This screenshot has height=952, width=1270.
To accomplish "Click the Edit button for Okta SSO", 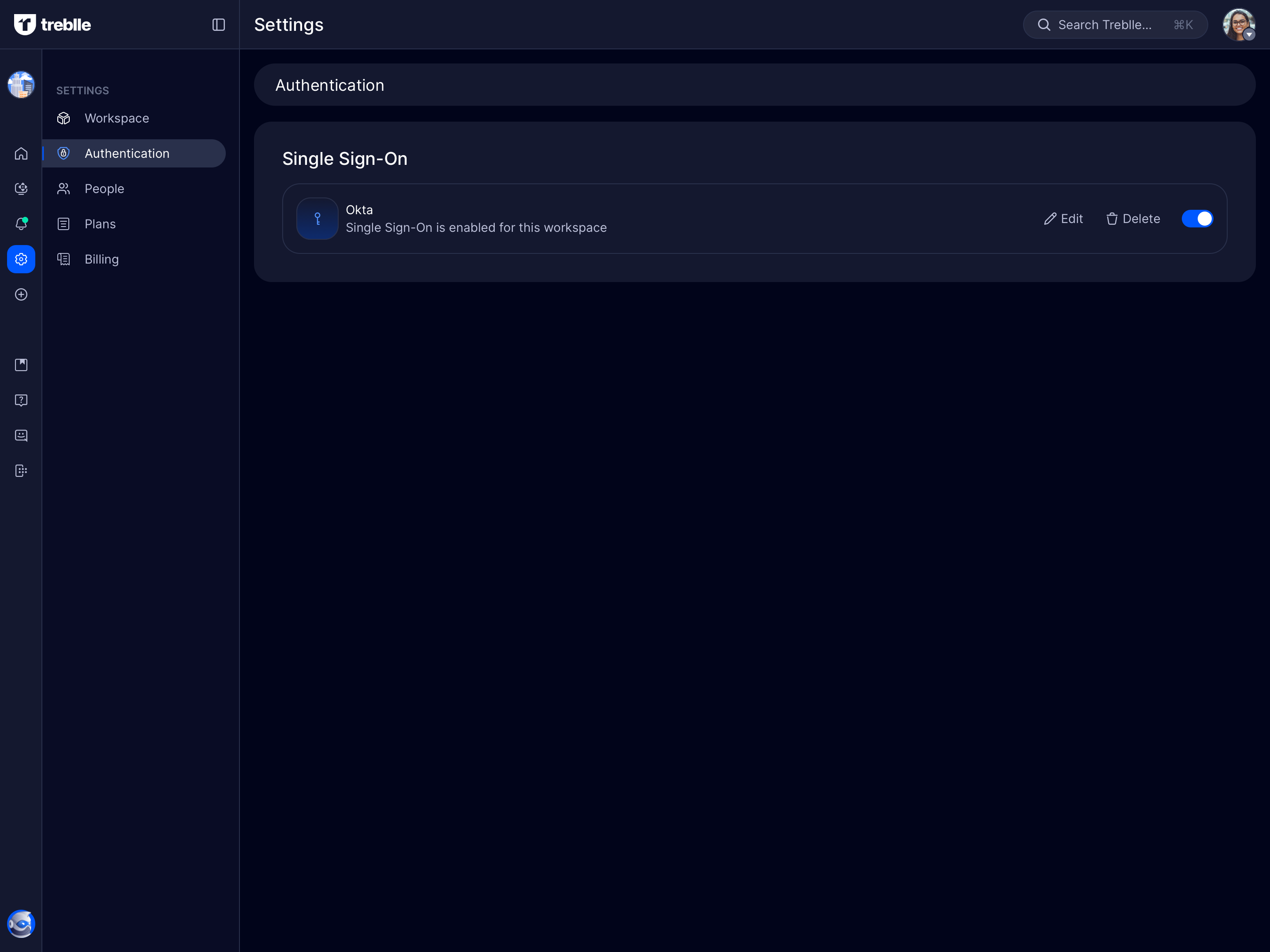I will point(1063,218).
